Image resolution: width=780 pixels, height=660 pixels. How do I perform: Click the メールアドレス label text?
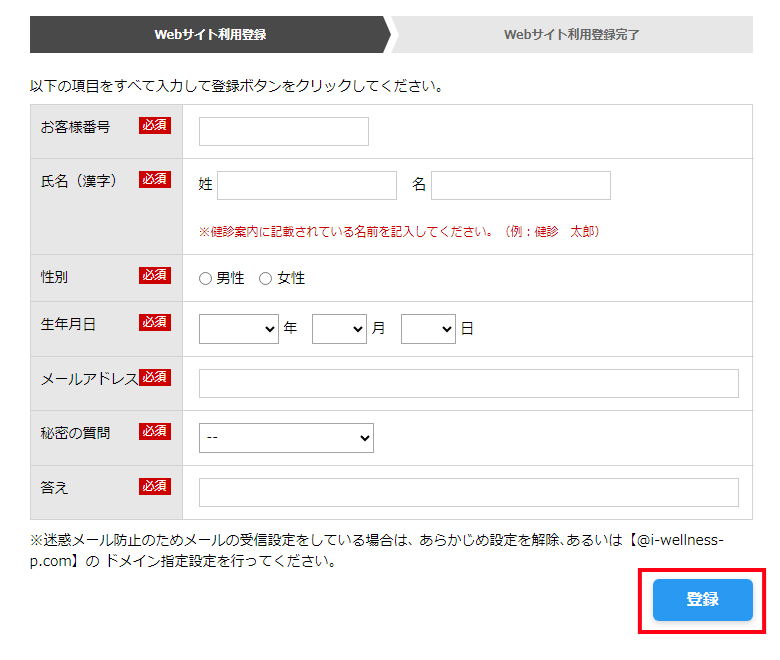(x=90, y=379)
